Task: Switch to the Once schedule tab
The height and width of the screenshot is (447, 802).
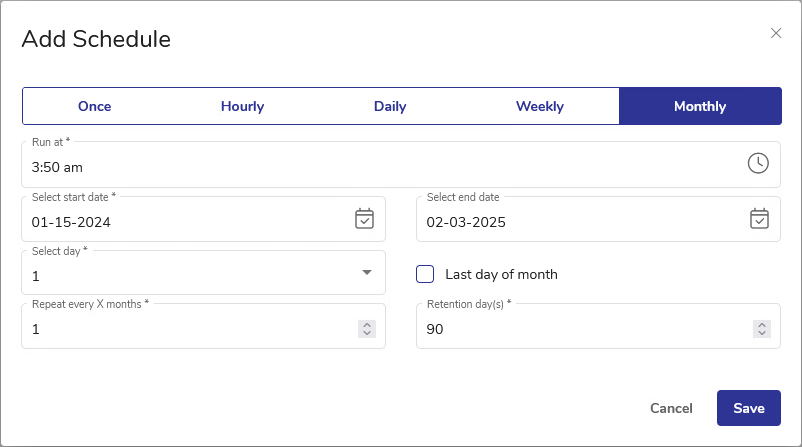Action: 95,106
